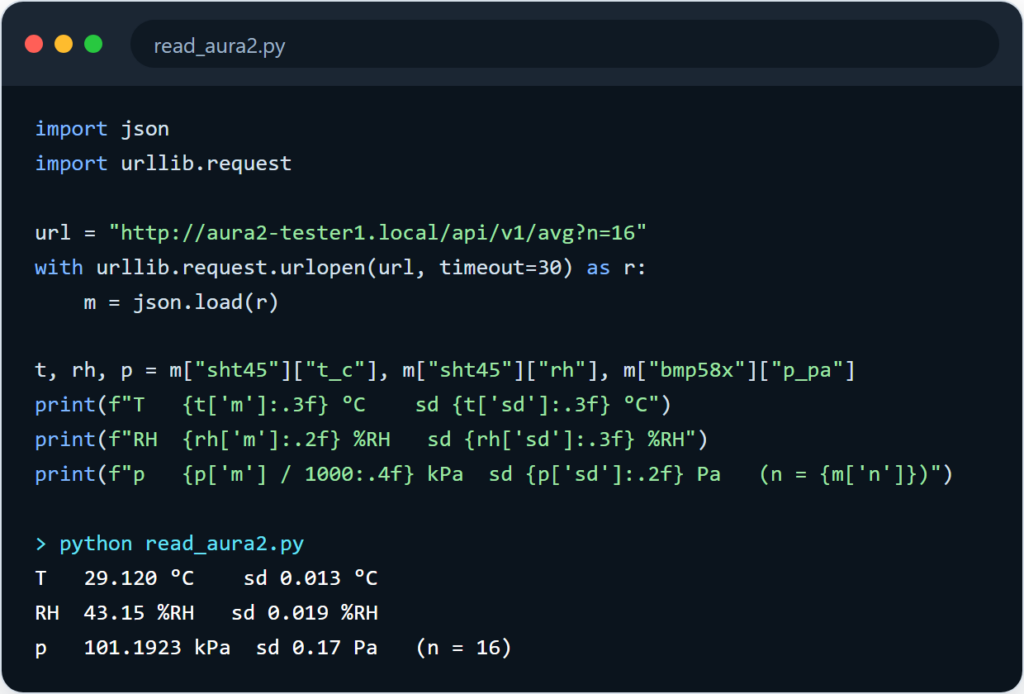Click the 't, rh, p =' assignment line
This screenshot has height=694, width=1024.
point(445,370)
